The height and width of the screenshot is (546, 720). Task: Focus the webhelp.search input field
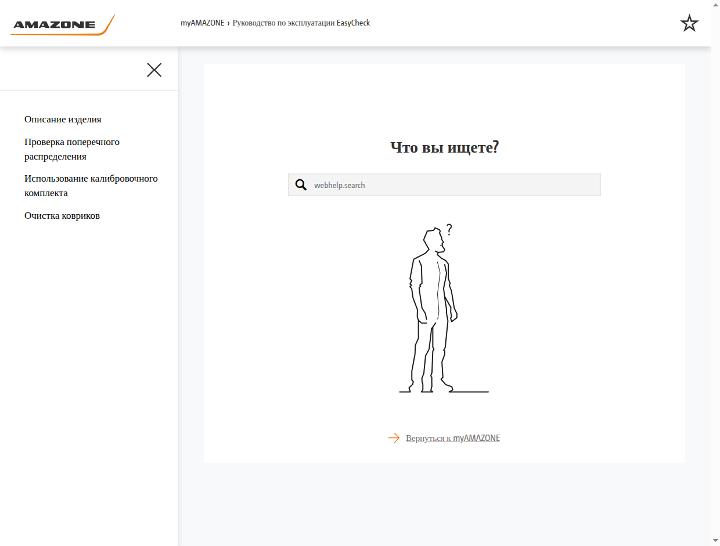coord(444,185)
